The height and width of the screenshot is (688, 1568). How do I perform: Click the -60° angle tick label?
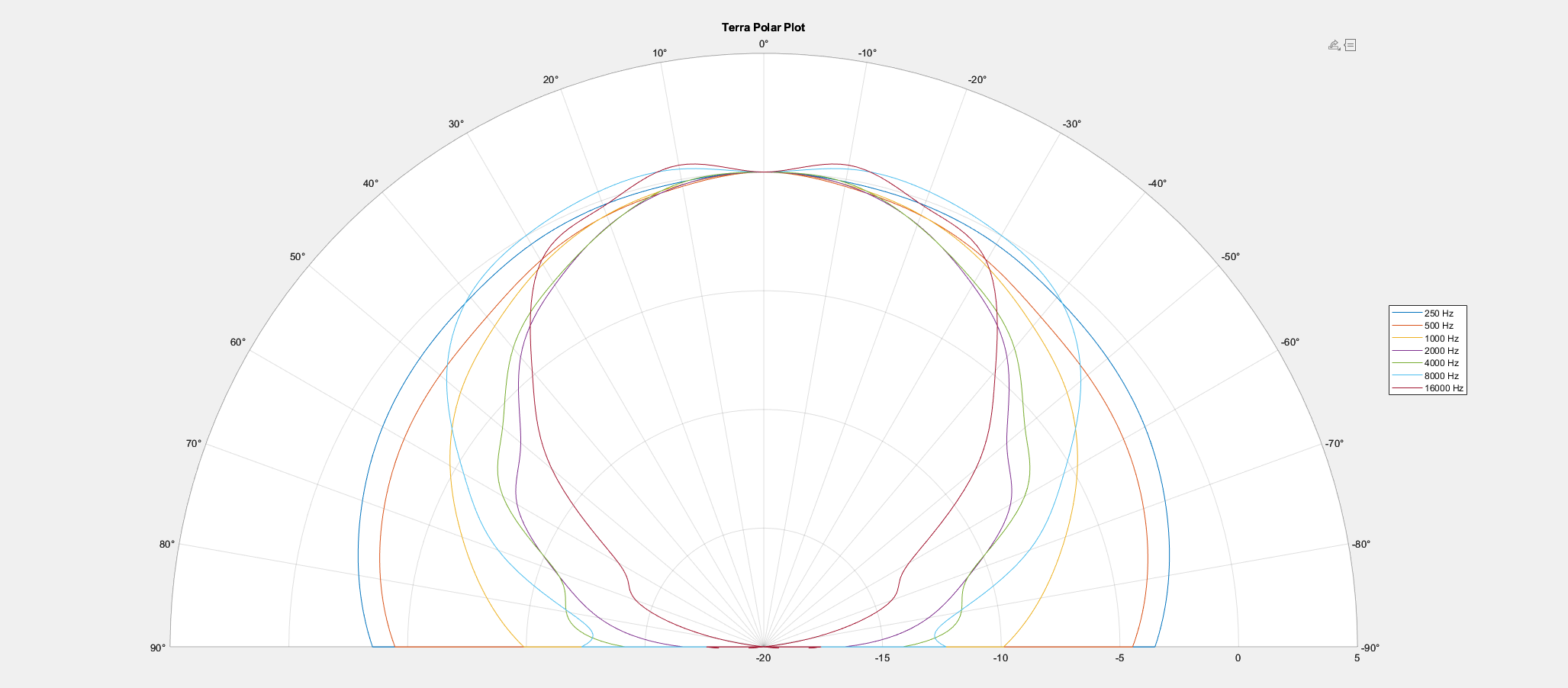pyautogui.click(x=1289, y=342)
